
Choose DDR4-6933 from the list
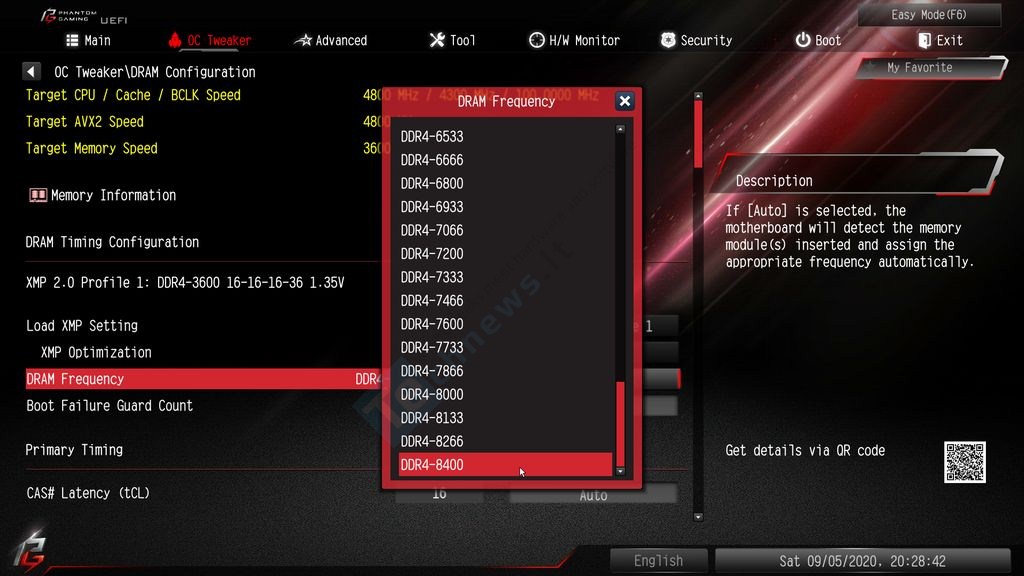tap(505, 207)
